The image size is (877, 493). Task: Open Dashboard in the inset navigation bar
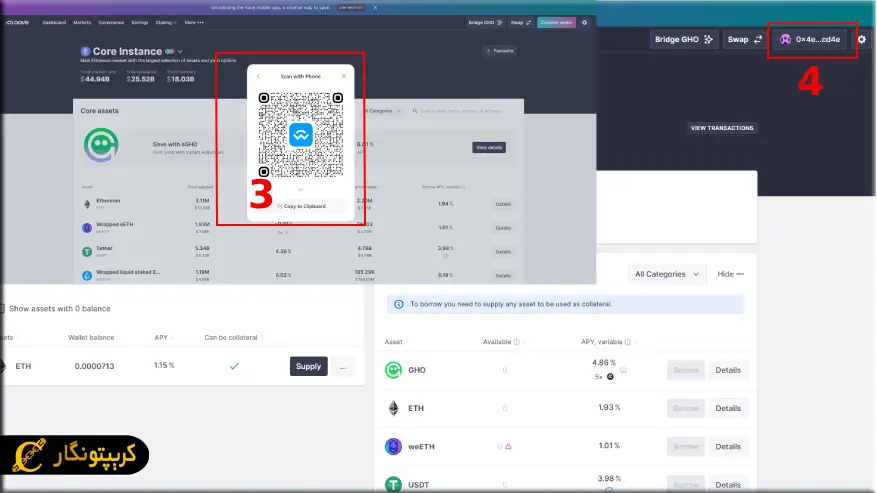point(54,22)
